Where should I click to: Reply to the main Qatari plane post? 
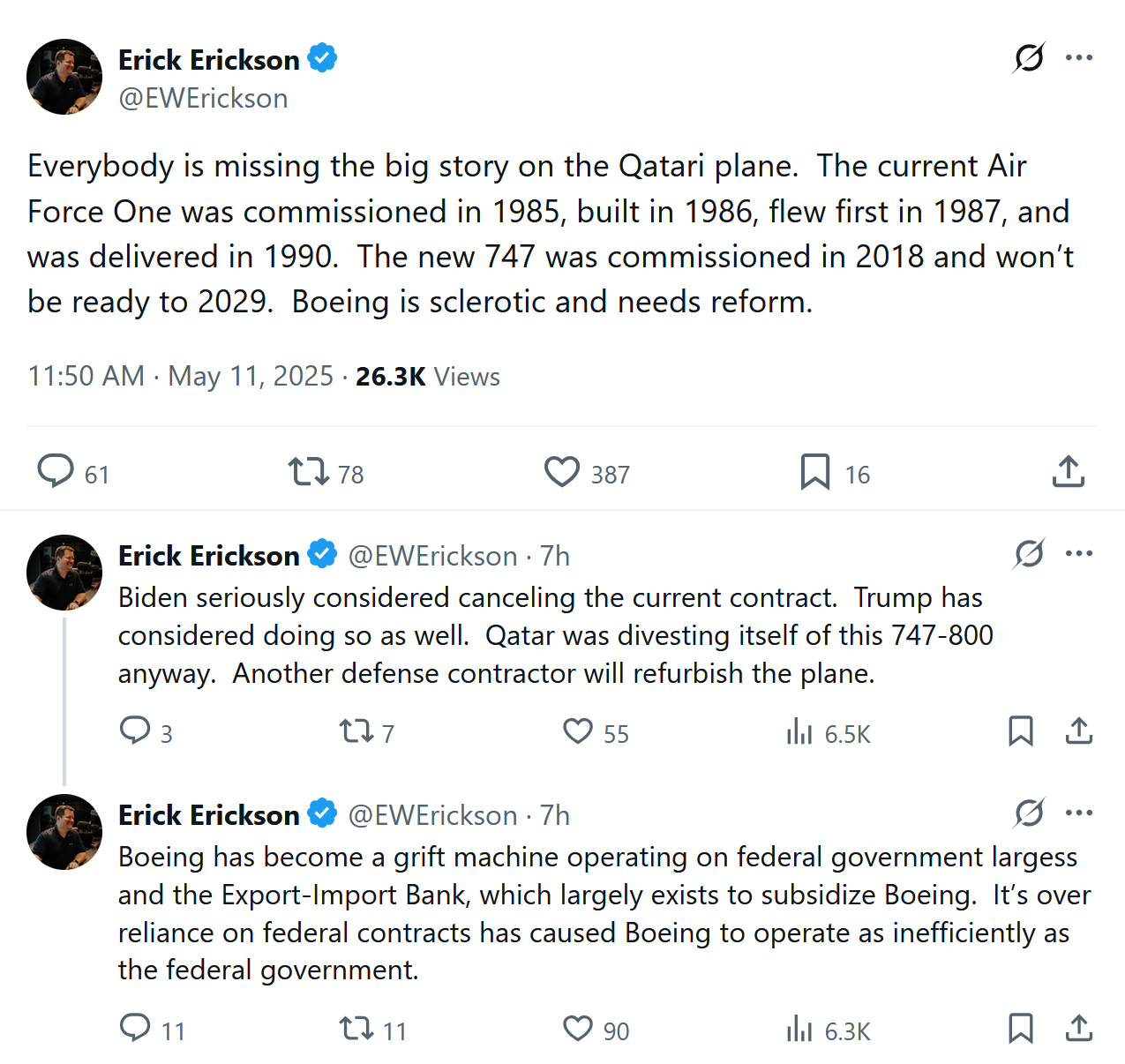click(56, 471)
